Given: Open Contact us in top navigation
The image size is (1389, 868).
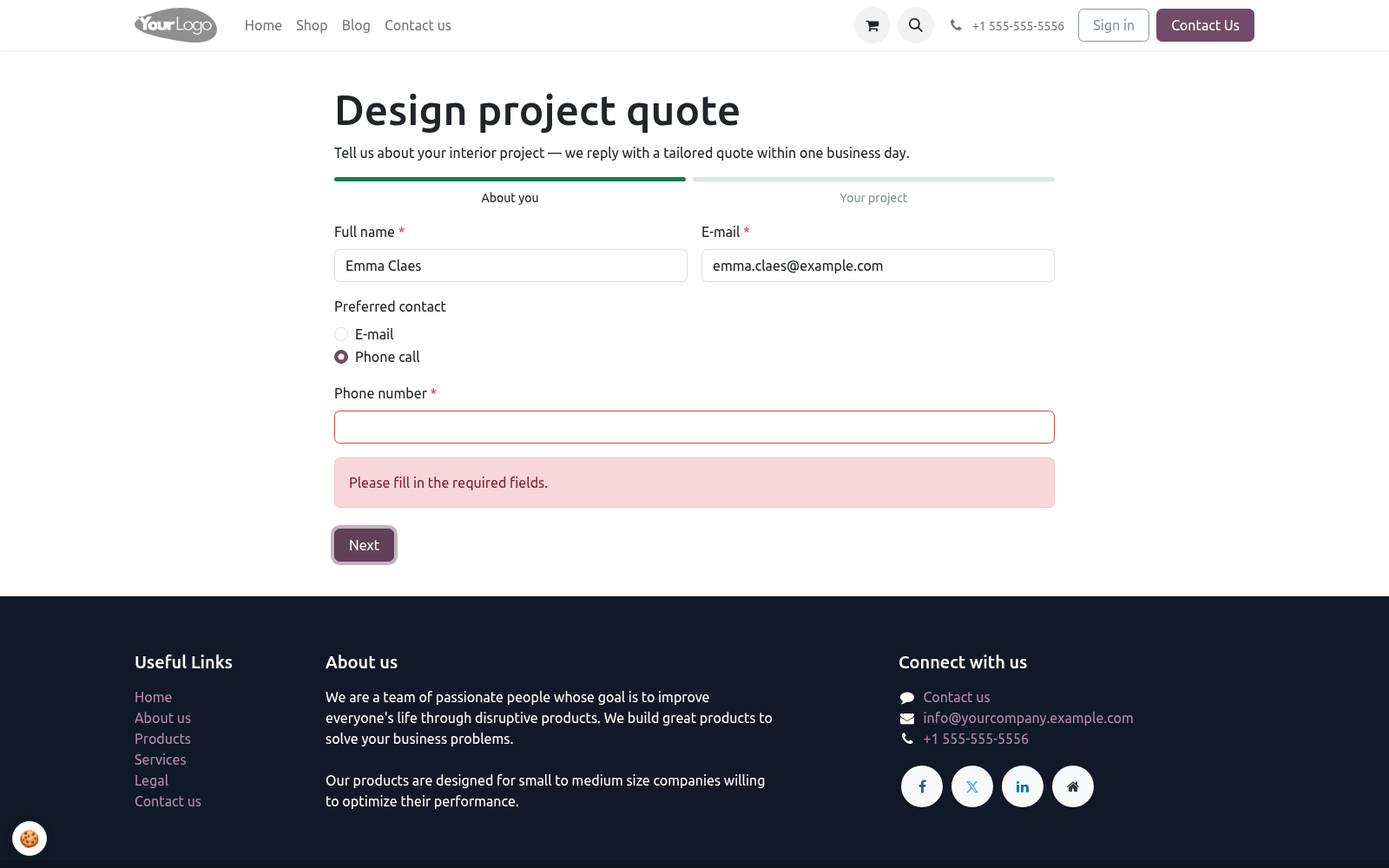Looking at the screenshot, I should 418,25.
